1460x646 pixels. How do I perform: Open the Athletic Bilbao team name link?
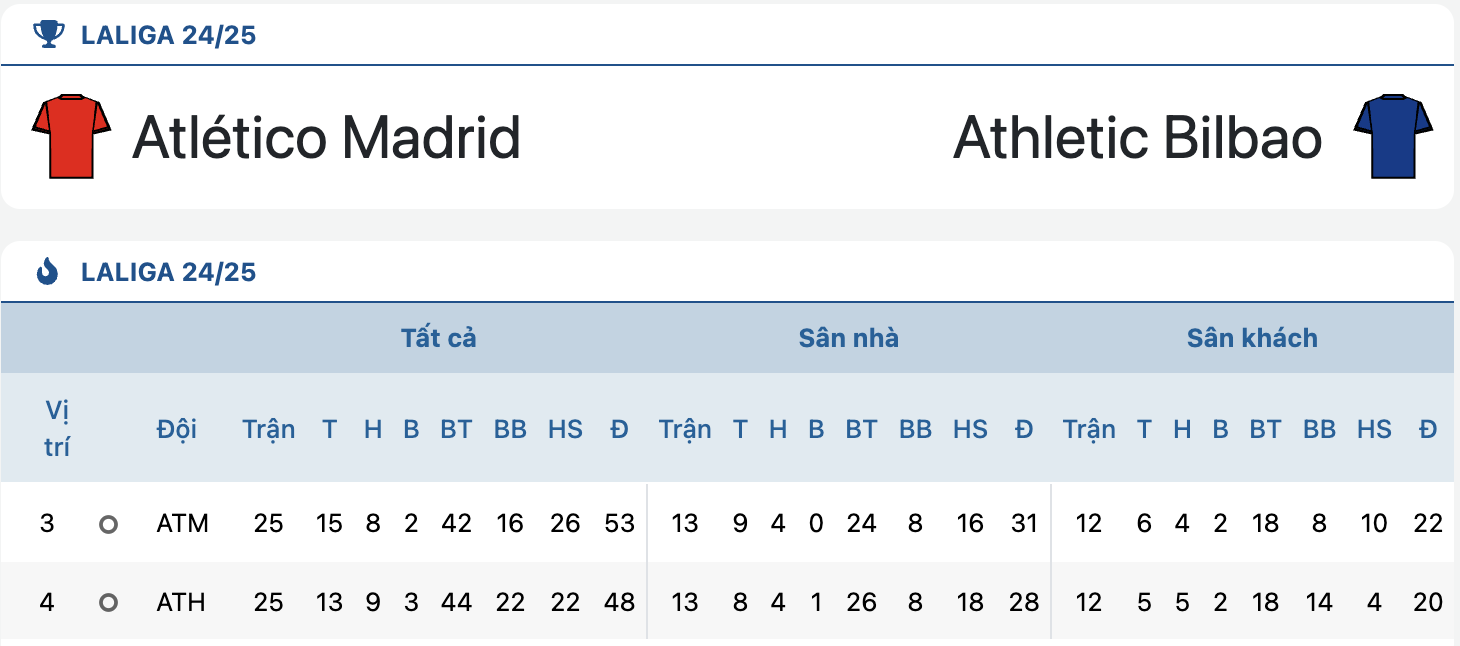[x=1138, y=137]
